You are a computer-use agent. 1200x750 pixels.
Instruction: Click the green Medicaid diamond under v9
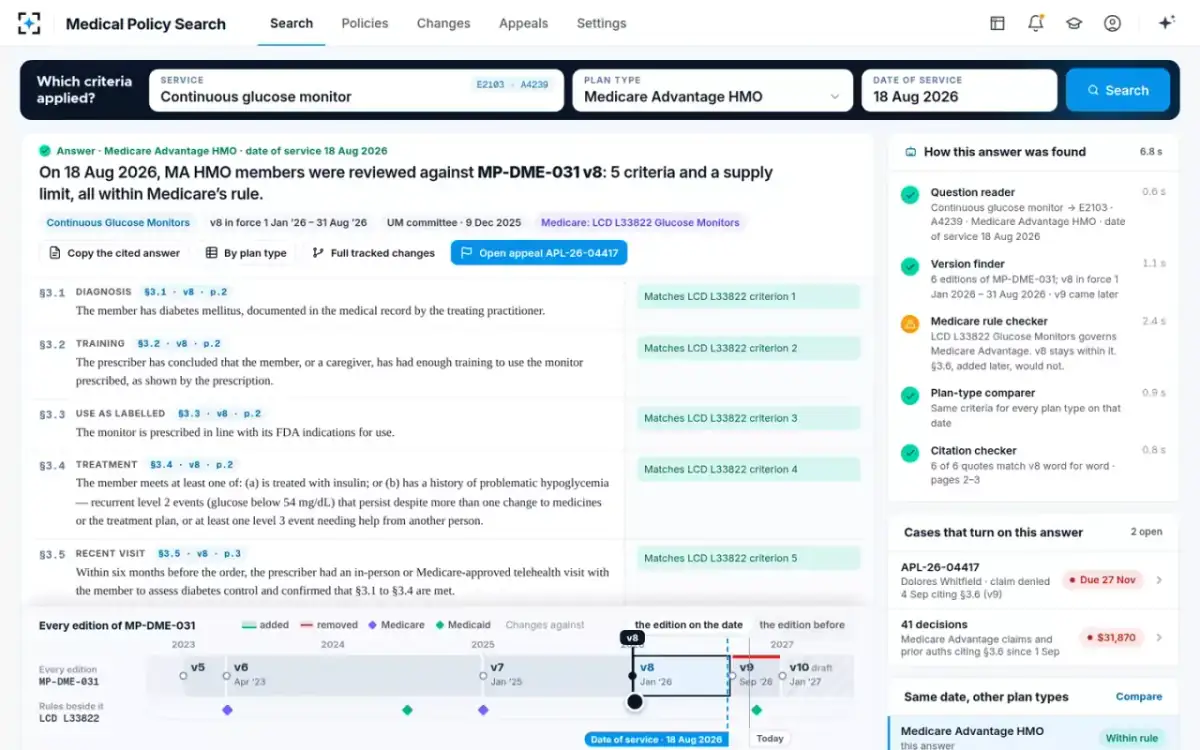click(x=757, y=710)
